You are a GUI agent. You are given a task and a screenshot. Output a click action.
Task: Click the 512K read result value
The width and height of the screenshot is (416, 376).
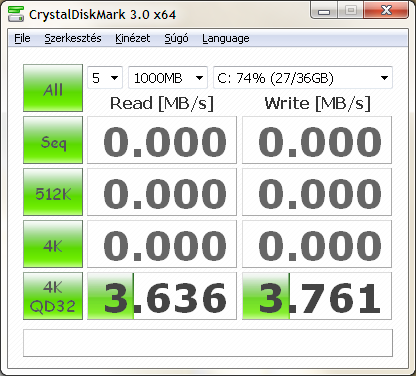[x=162, y=192]
